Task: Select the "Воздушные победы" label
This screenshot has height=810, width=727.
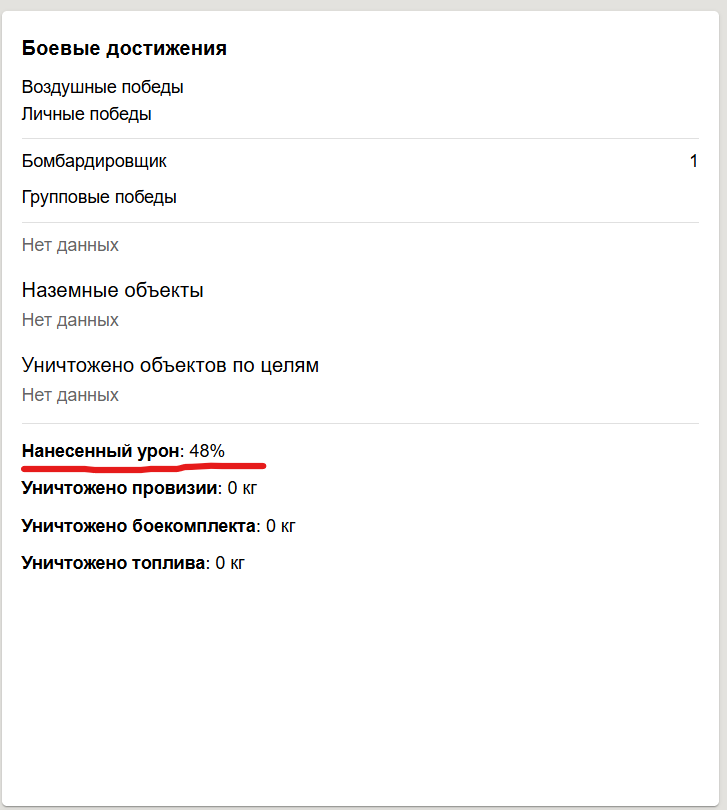Action: pyautogui.click(x=102, y=87)
